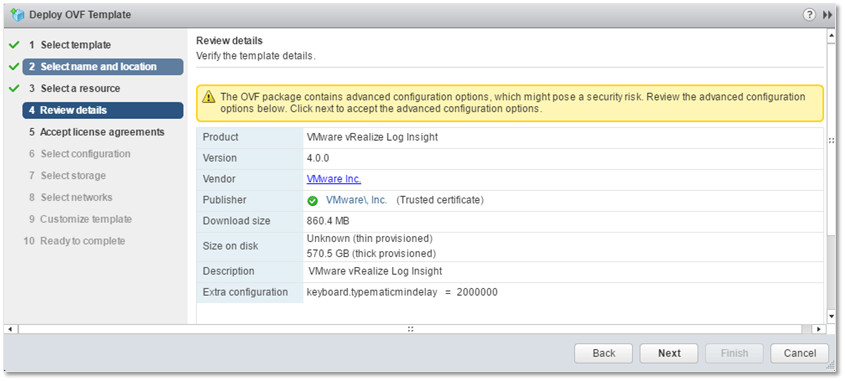The height and width of the screenshot is (381, 845).
Task: Click the double-arrow collapse icon in title bar
Action: (827, 15)
